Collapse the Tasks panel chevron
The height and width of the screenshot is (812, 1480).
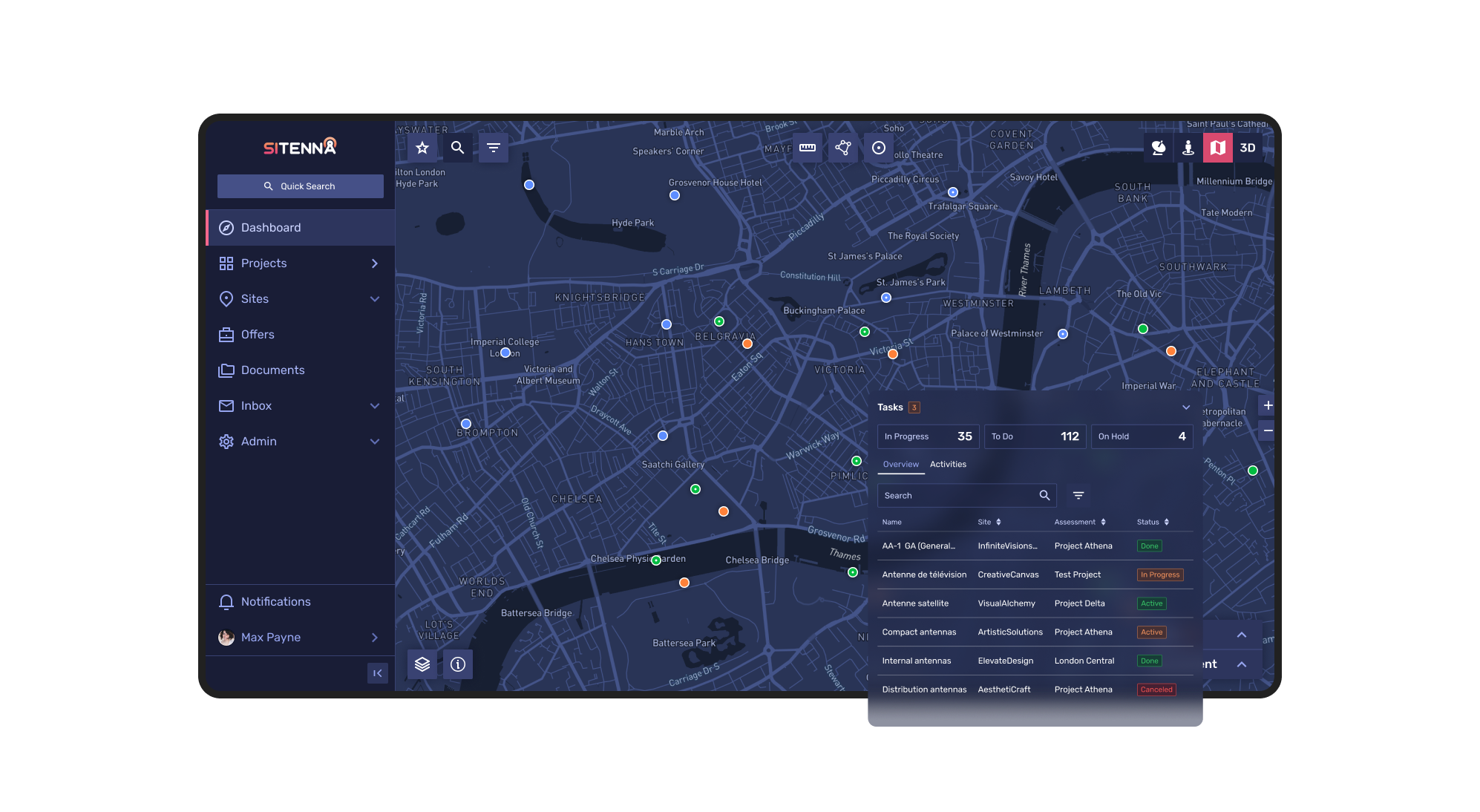[1186, 407]
